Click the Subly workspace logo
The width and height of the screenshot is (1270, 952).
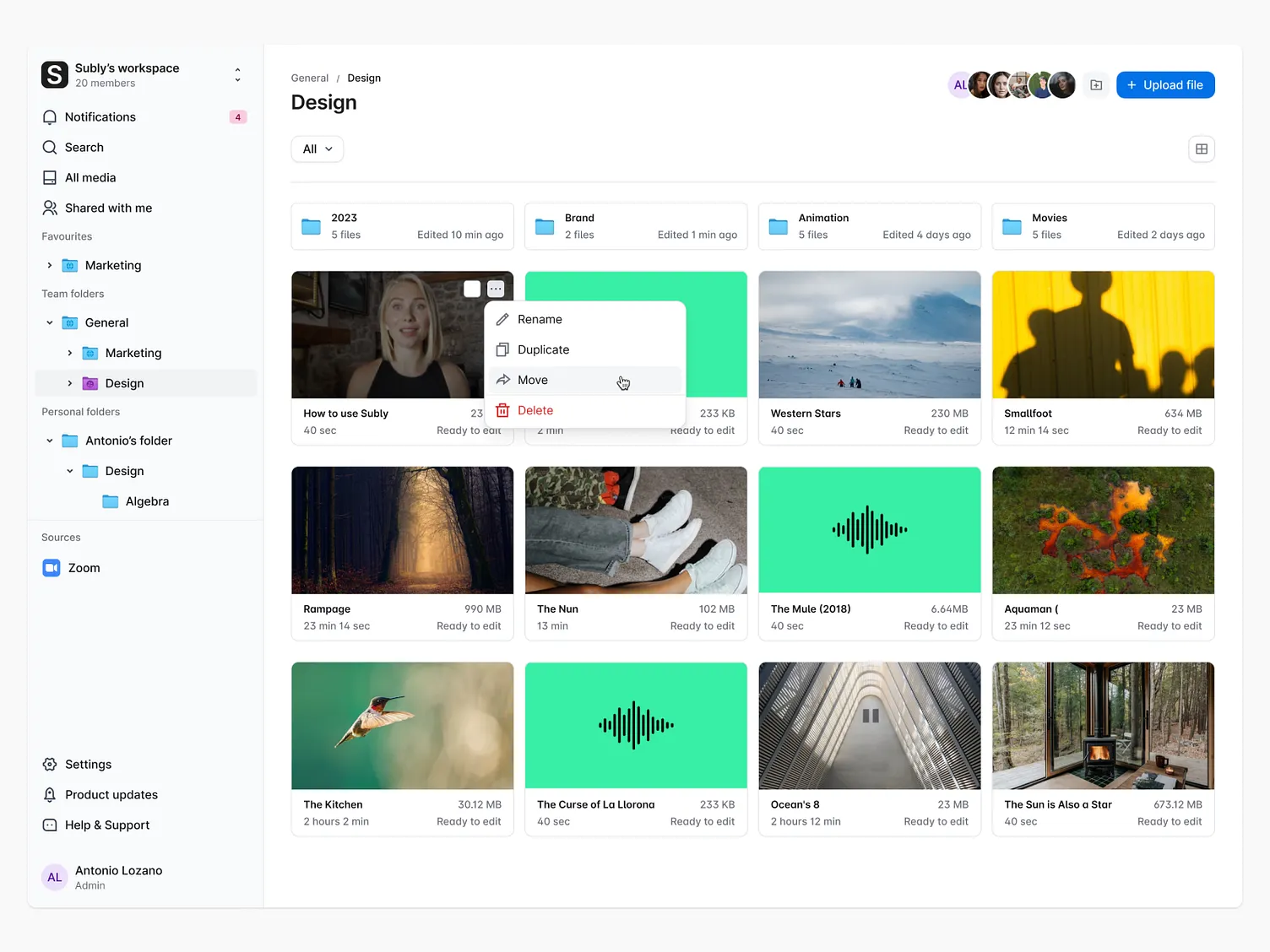(x=54, y=75)
